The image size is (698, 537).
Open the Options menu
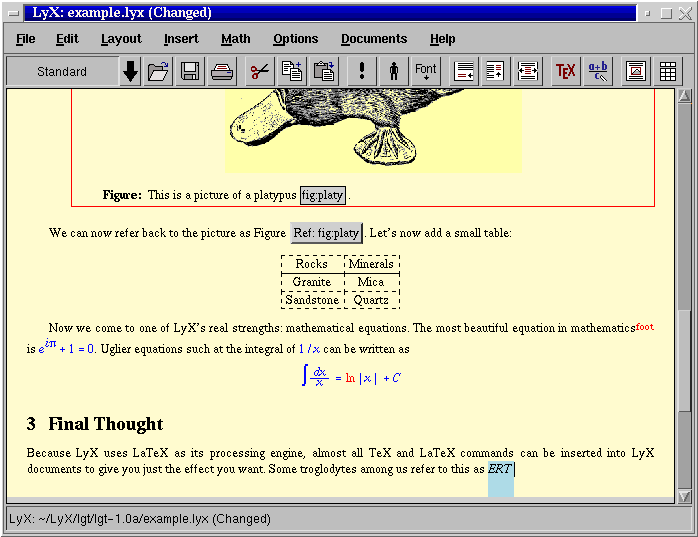(296, 39)
